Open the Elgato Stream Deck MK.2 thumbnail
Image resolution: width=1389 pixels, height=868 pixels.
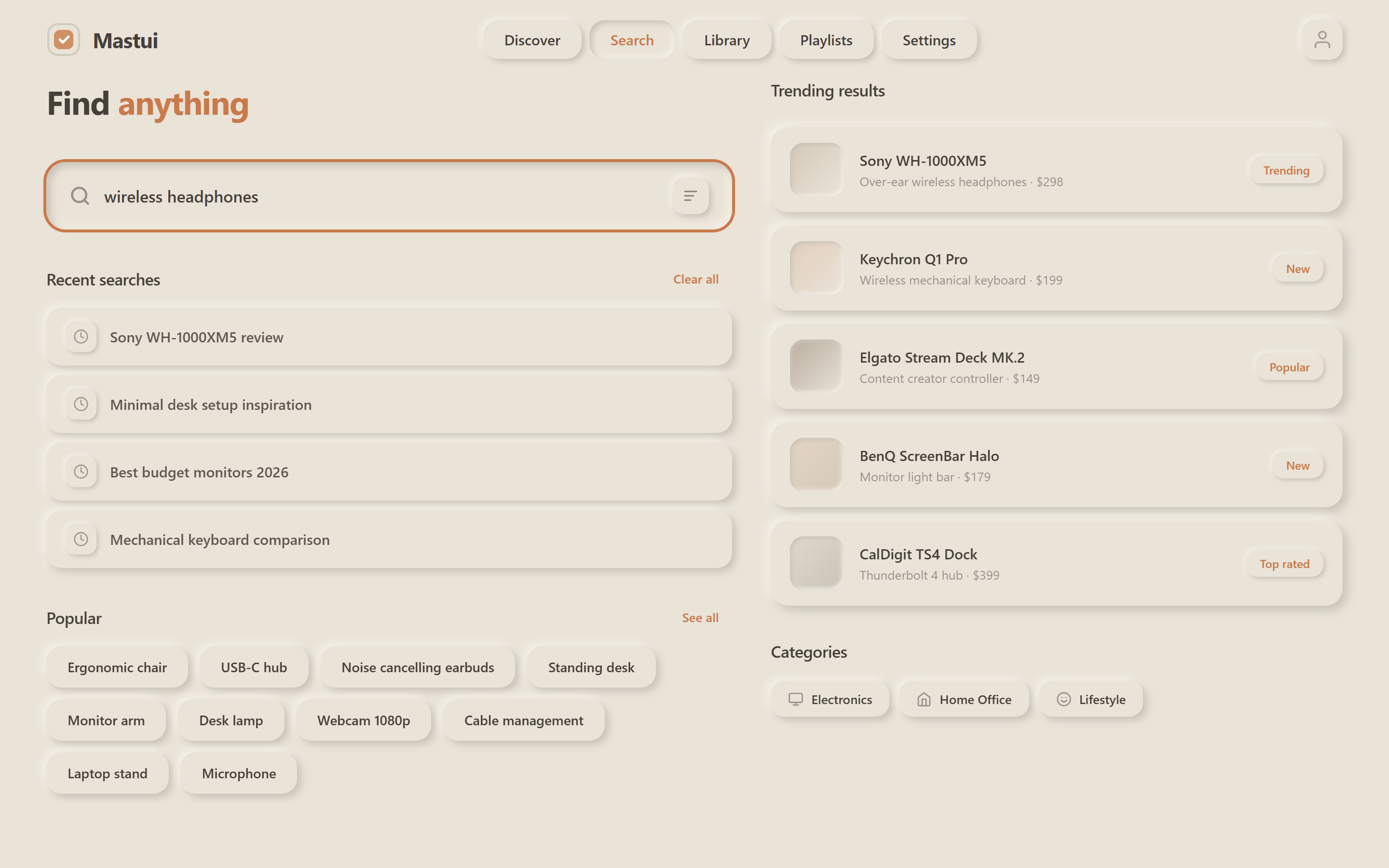click(816, 366)
